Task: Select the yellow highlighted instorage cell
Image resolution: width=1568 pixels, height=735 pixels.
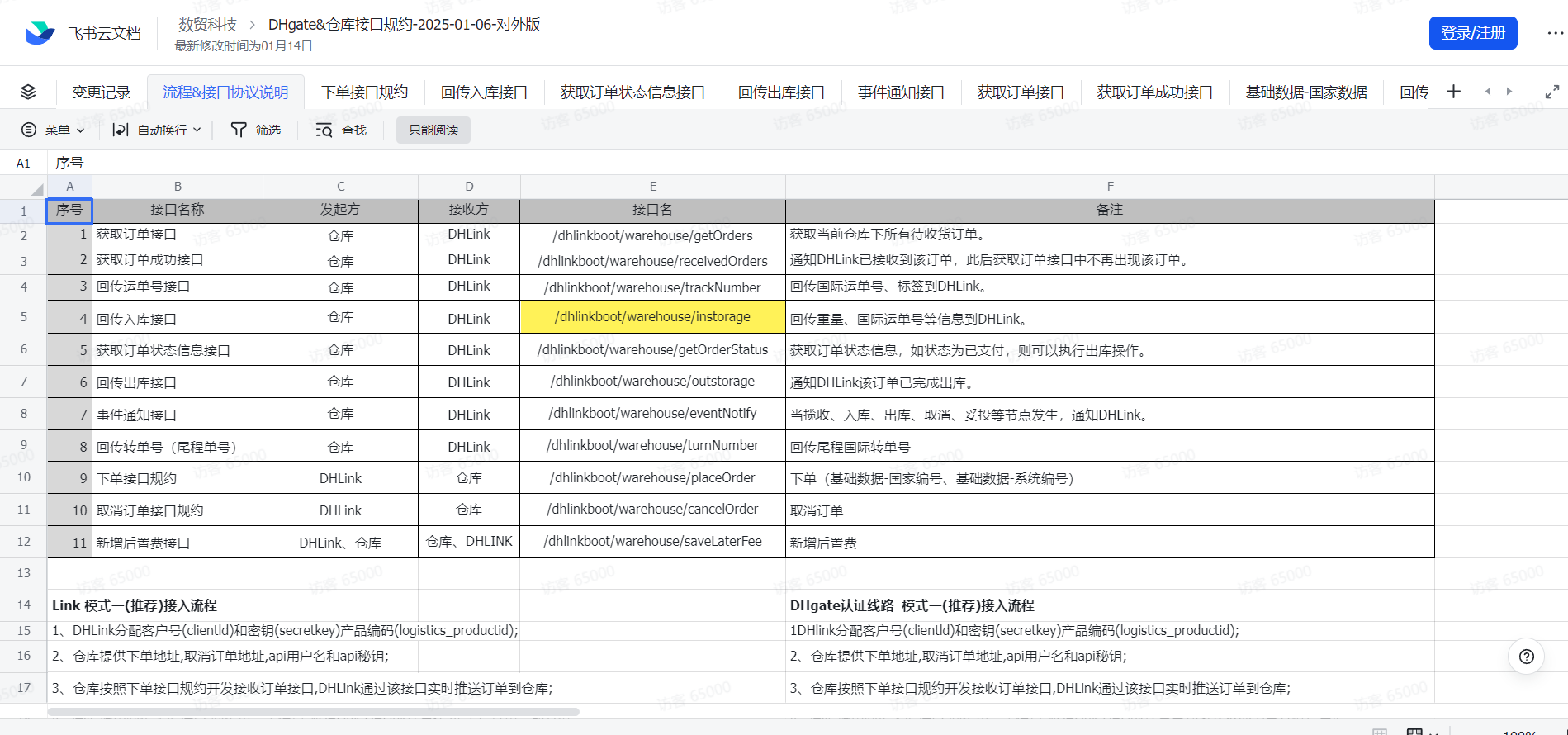Action: point(652,317)
